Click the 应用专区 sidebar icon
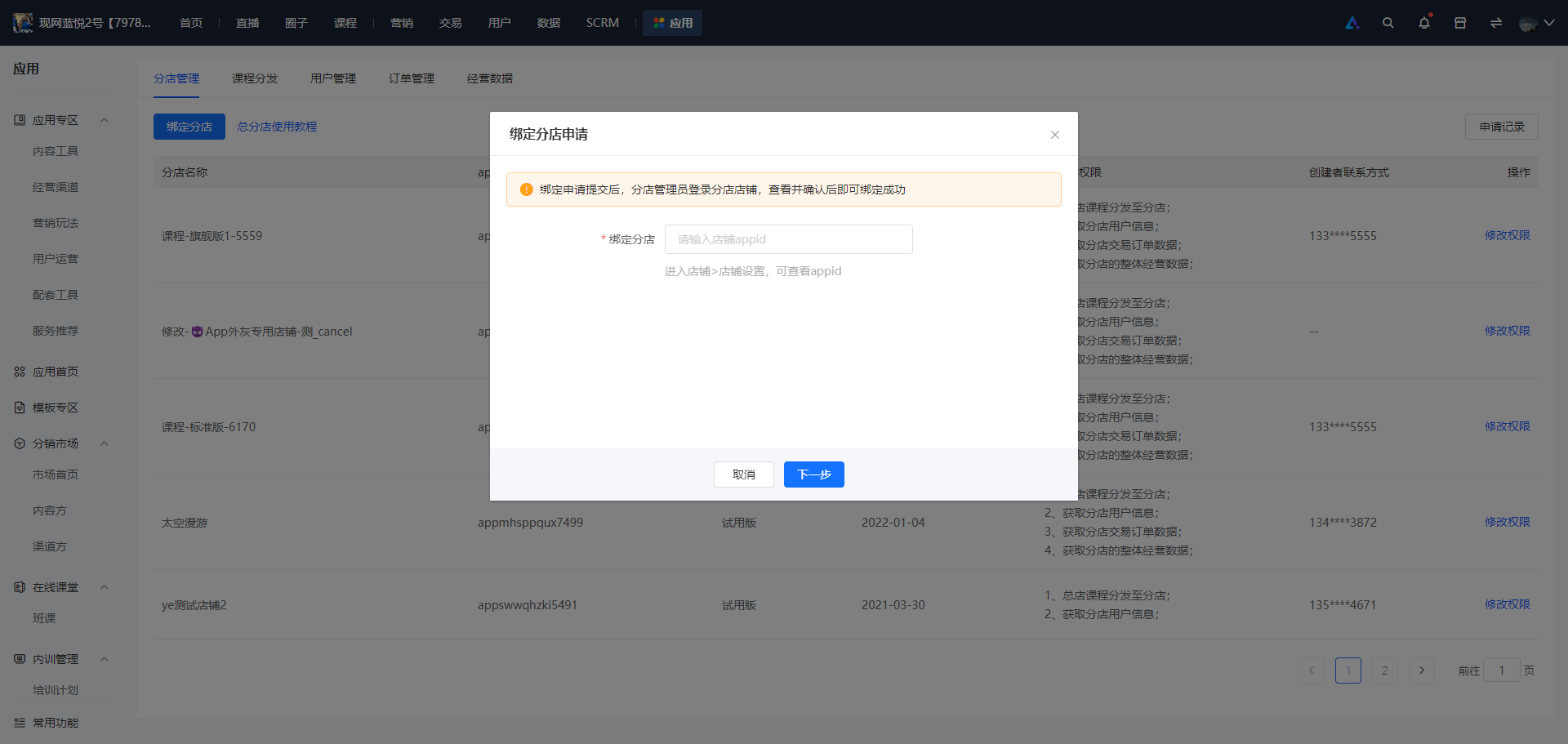Screen dimensions: 1568x744 coord(20,120)
